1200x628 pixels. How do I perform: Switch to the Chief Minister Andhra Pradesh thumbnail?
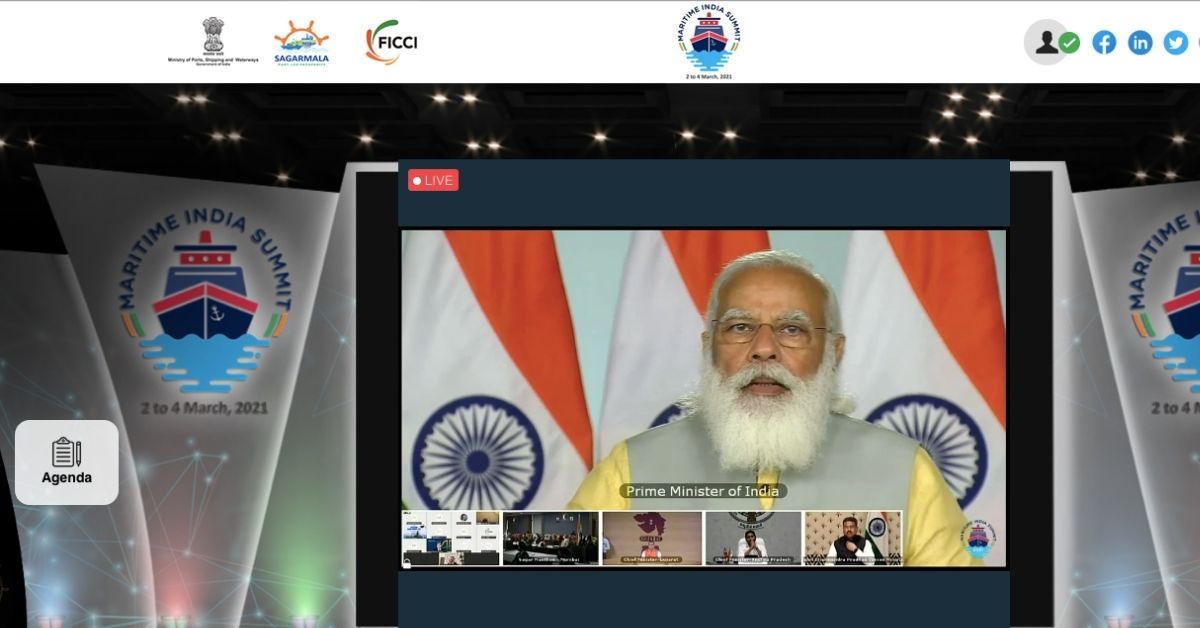pyautogui.click(x=753, y=538)
